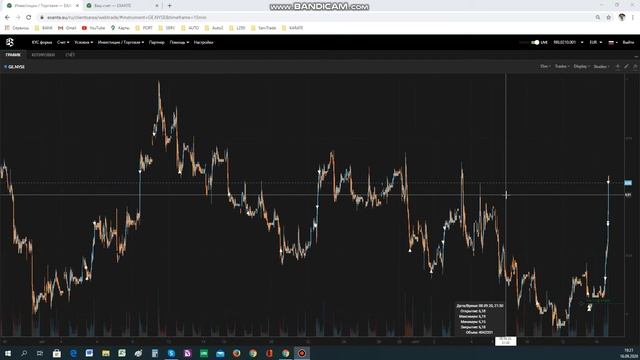Open OneNote from taskbar
Image resolution: width=640 pixels, height=360 pixels.
[x=187, y=353]
